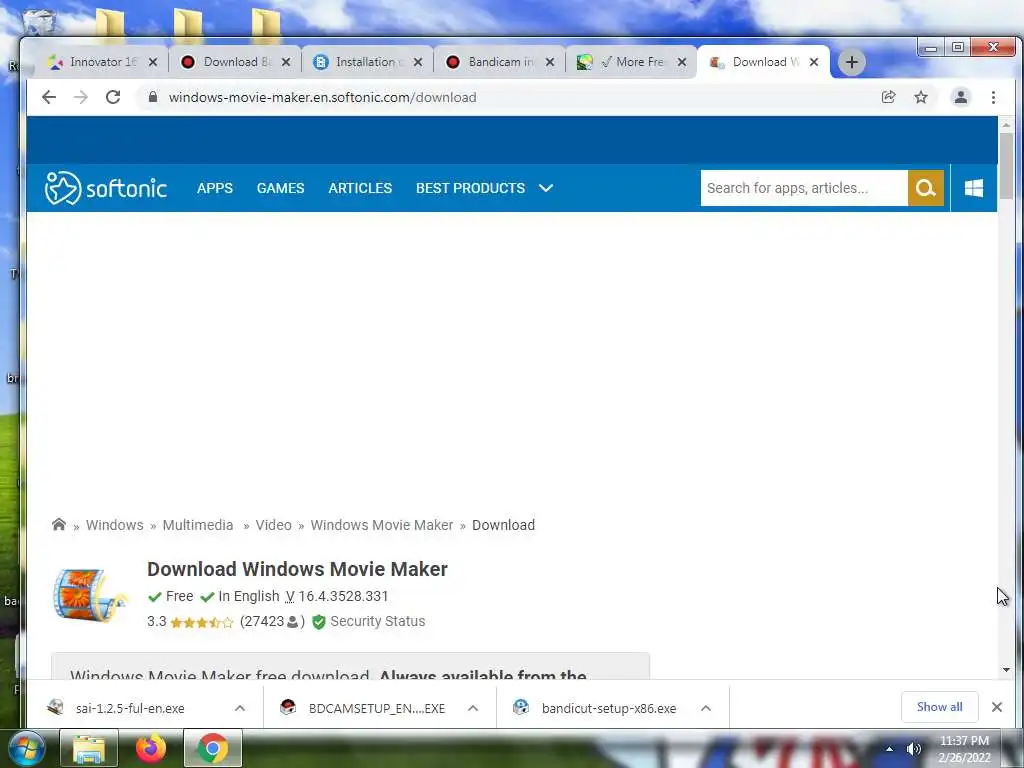
Task: Click the orange search magnifier button
Action: (x=925, y=188)
